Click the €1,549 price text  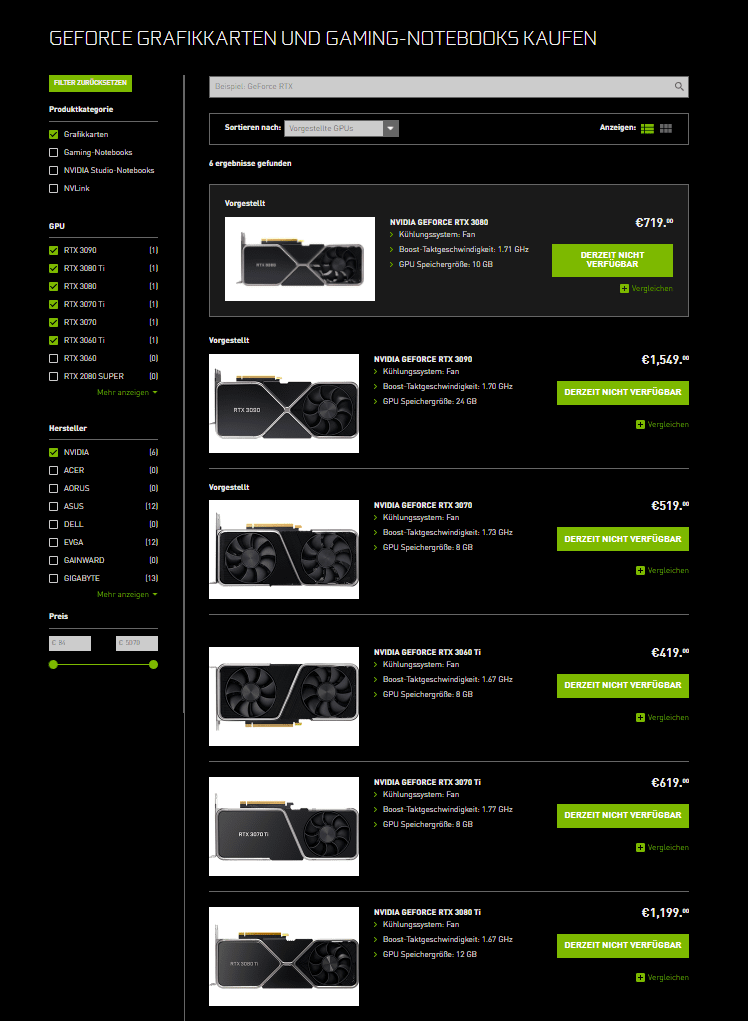tap(665, 360)
